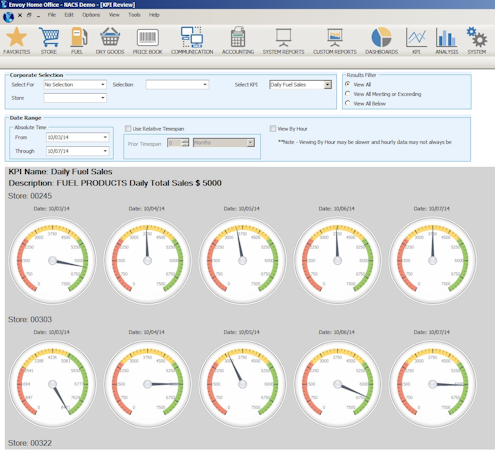Screen dimensions: 495x450
Task: Close the inner KPI Review document window
Action: (20, 15)
